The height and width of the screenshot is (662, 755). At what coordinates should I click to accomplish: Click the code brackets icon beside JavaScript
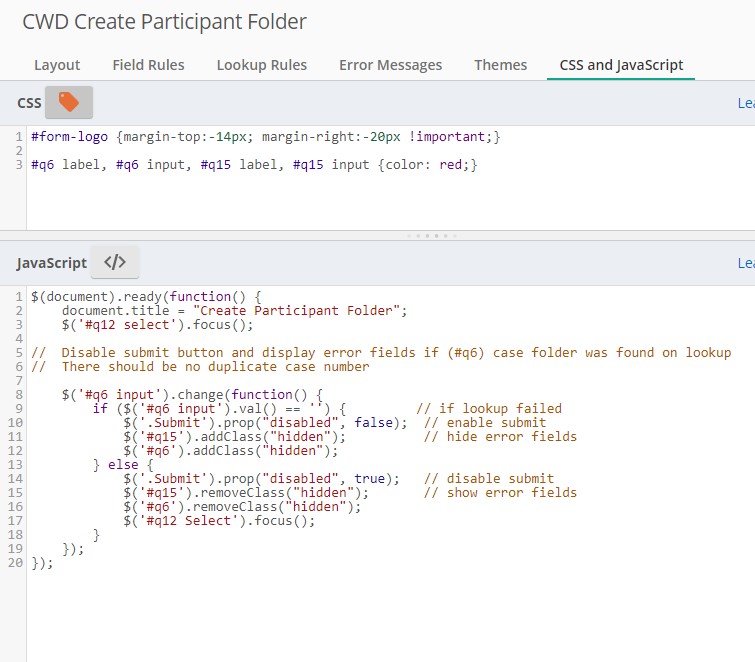pyautogui.click(x=115, y=262)
